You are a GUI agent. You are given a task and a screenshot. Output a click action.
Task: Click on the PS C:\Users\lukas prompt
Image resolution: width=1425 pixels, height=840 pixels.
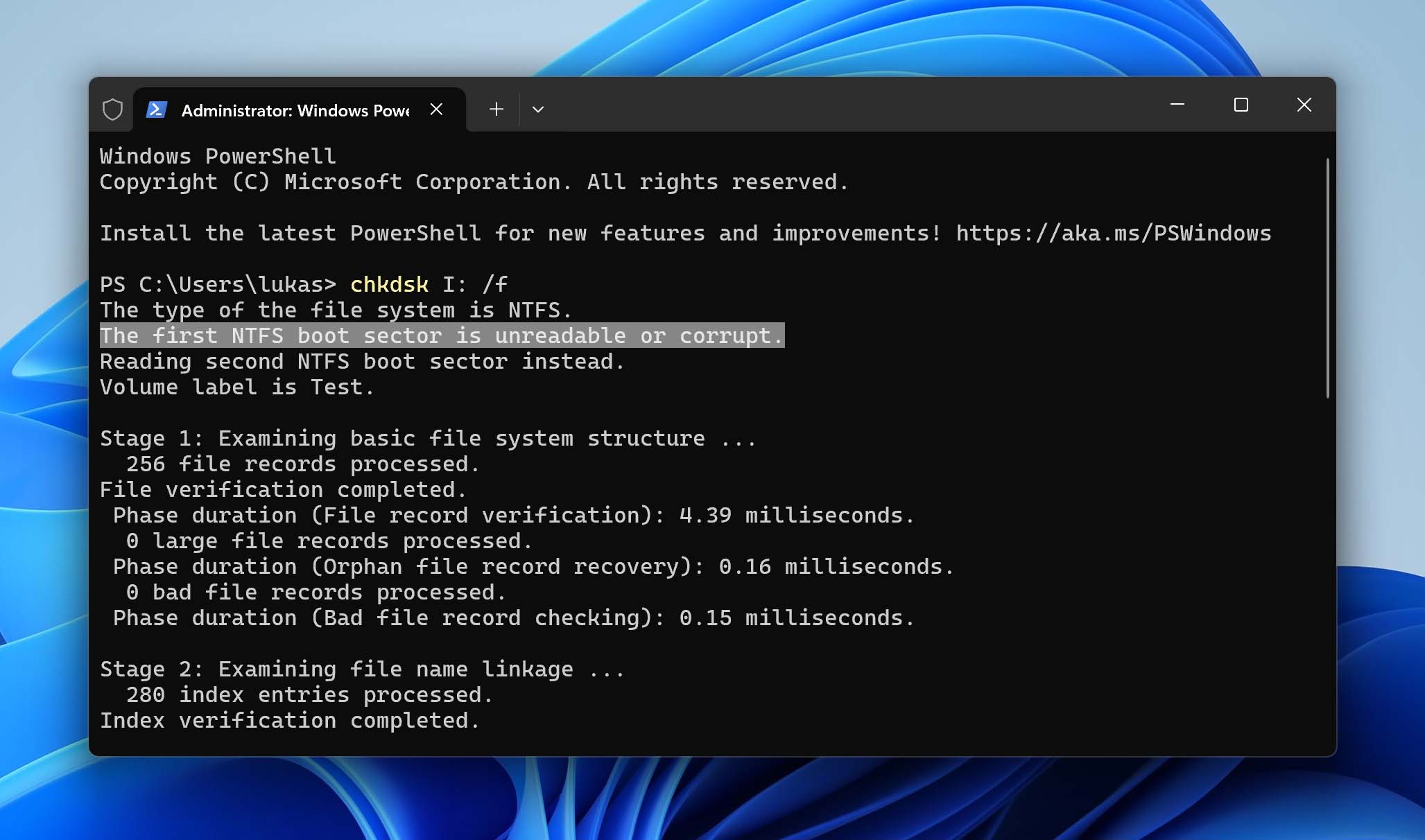tap(217, 284)
